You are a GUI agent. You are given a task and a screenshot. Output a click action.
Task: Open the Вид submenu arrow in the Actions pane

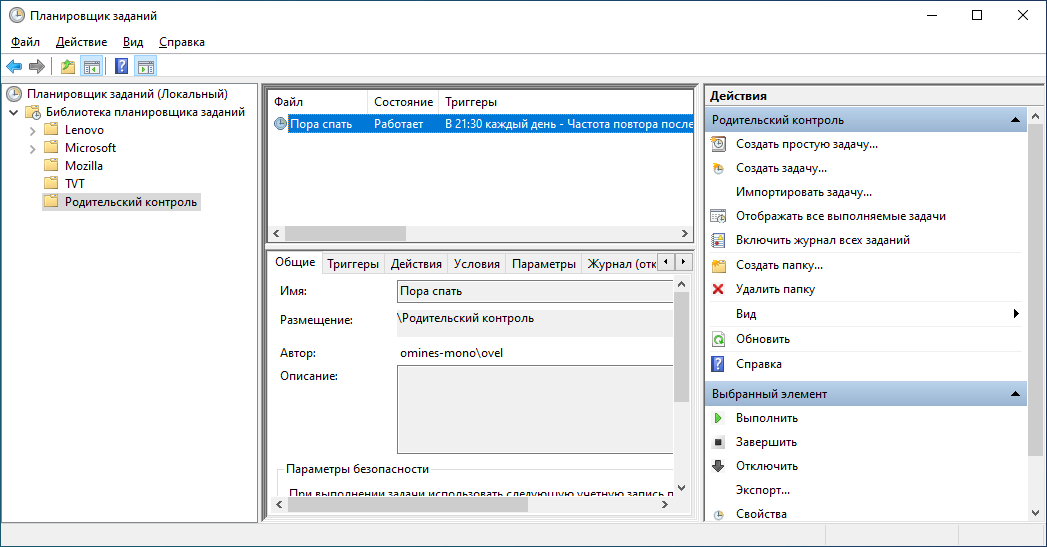point(1016,314)
